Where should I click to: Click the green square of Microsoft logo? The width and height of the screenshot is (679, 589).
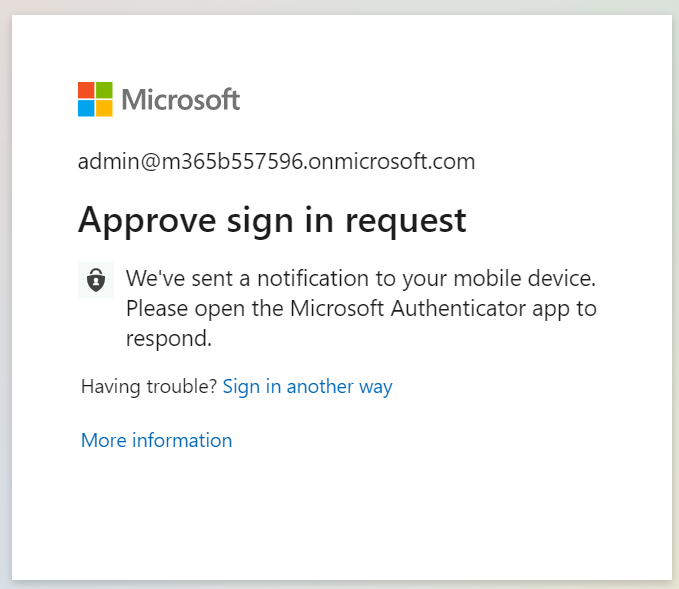click(x=104, y=90)
